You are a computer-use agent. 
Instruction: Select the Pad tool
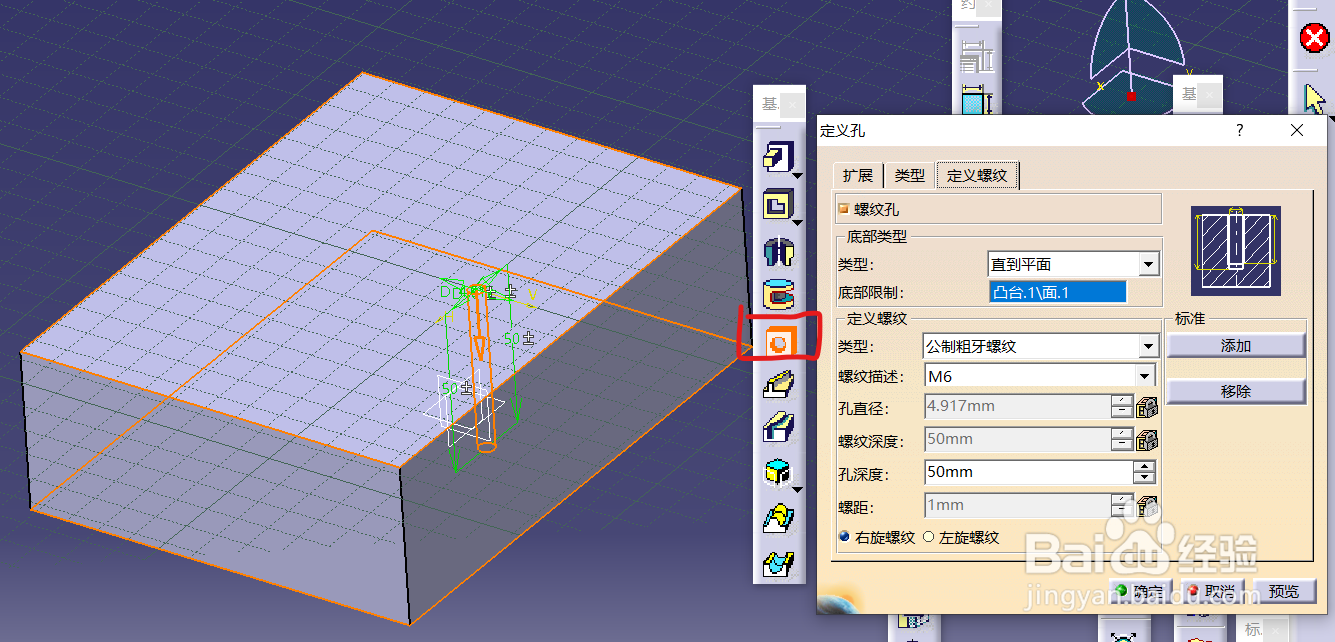(x=779, y=156)
